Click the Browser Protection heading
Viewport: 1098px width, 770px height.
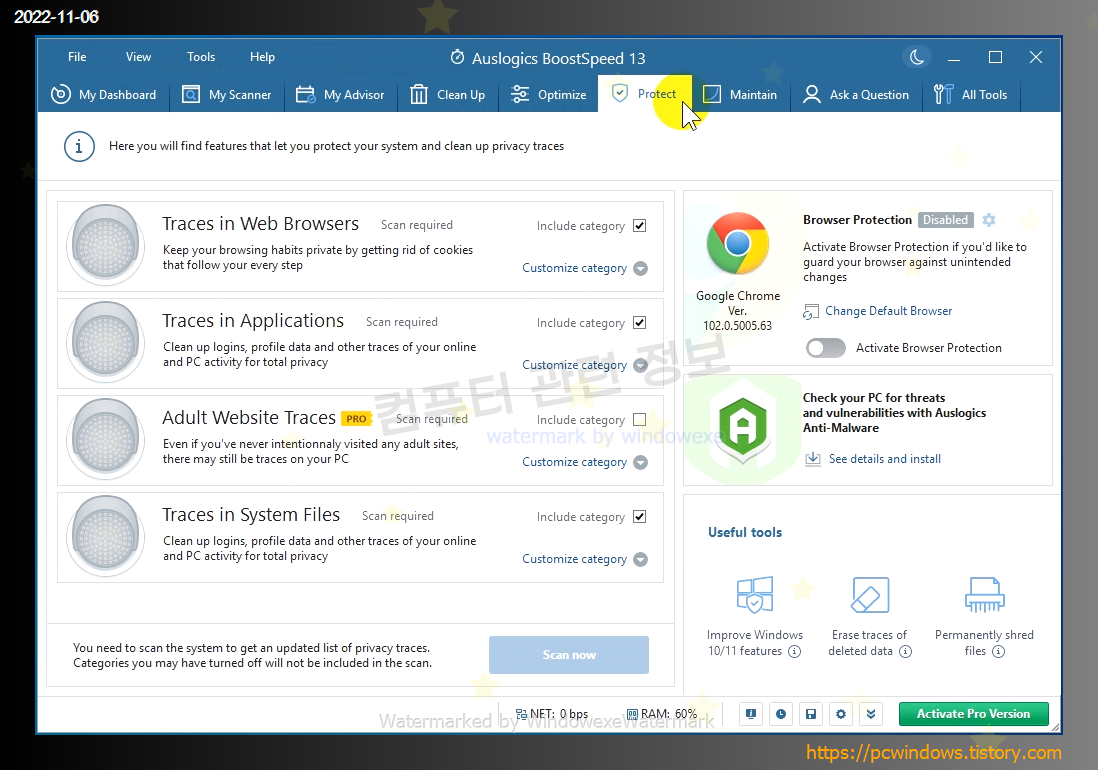[x=857, y=220]
